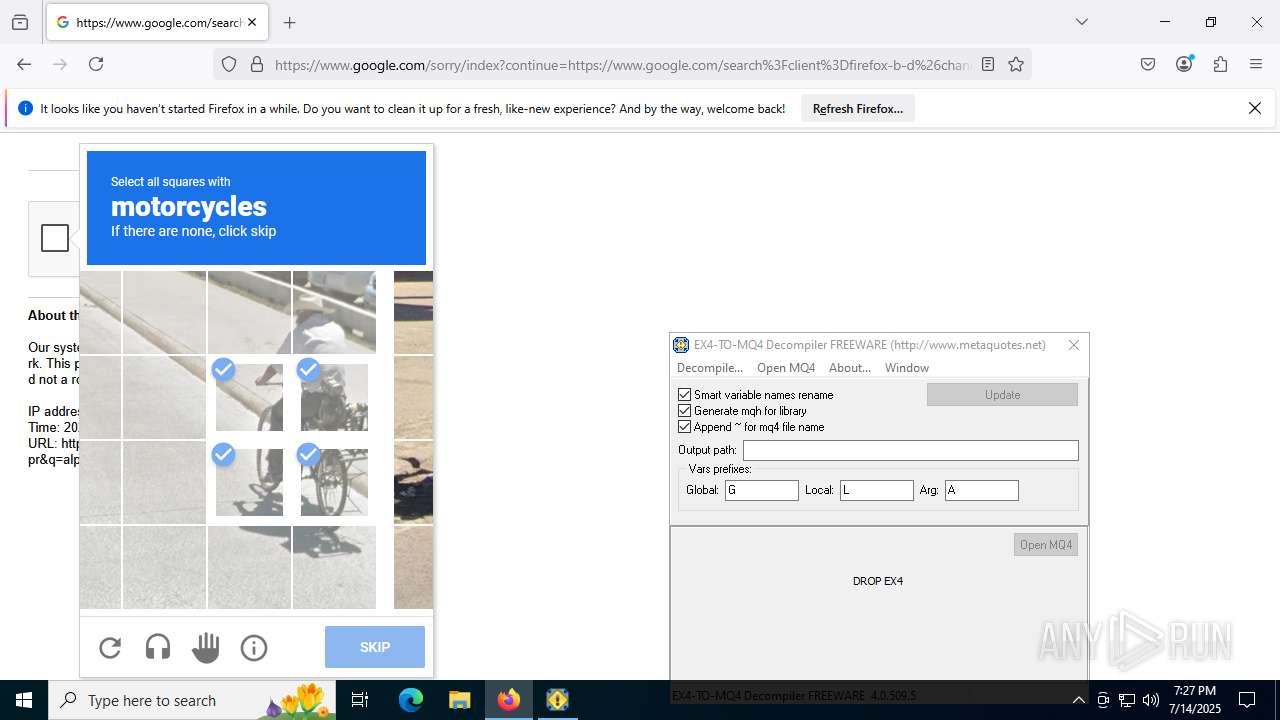Launch Microsoft Edge from taskbar

tap(411, 700)
